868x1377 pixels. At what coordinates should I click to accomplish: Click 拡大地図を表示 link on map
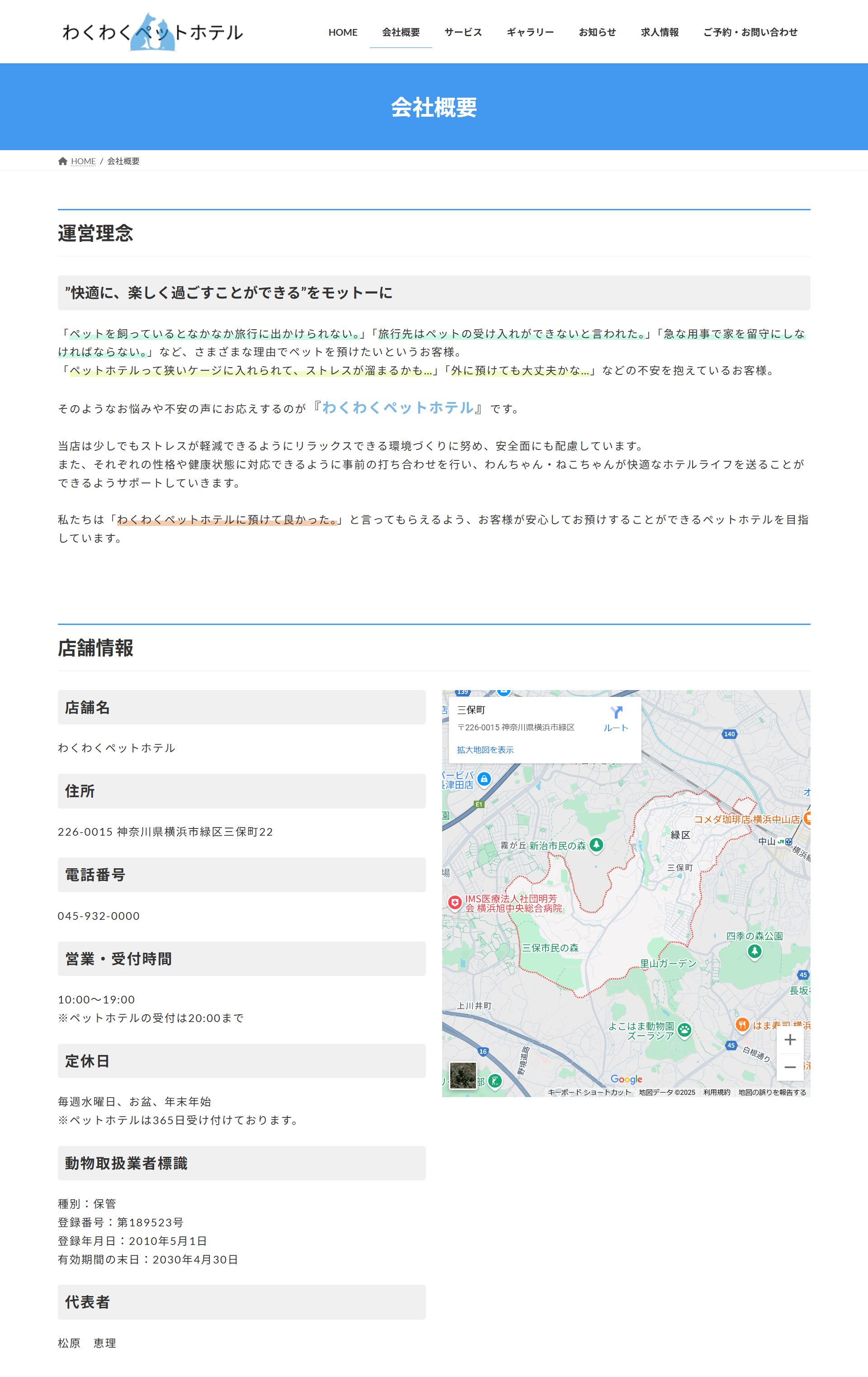click(485, 750)
